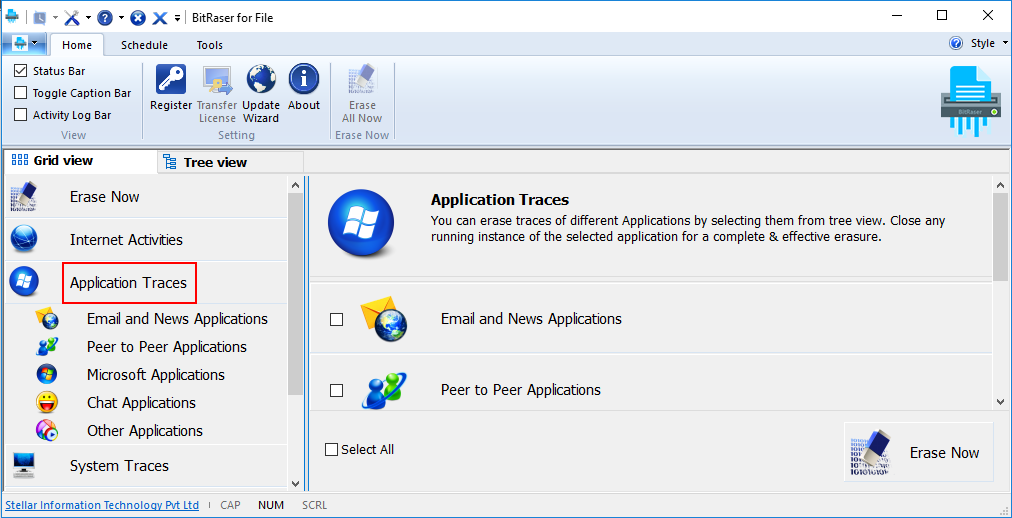
Task: Click the System Traces monitor icon
Action: pos(24,465)
